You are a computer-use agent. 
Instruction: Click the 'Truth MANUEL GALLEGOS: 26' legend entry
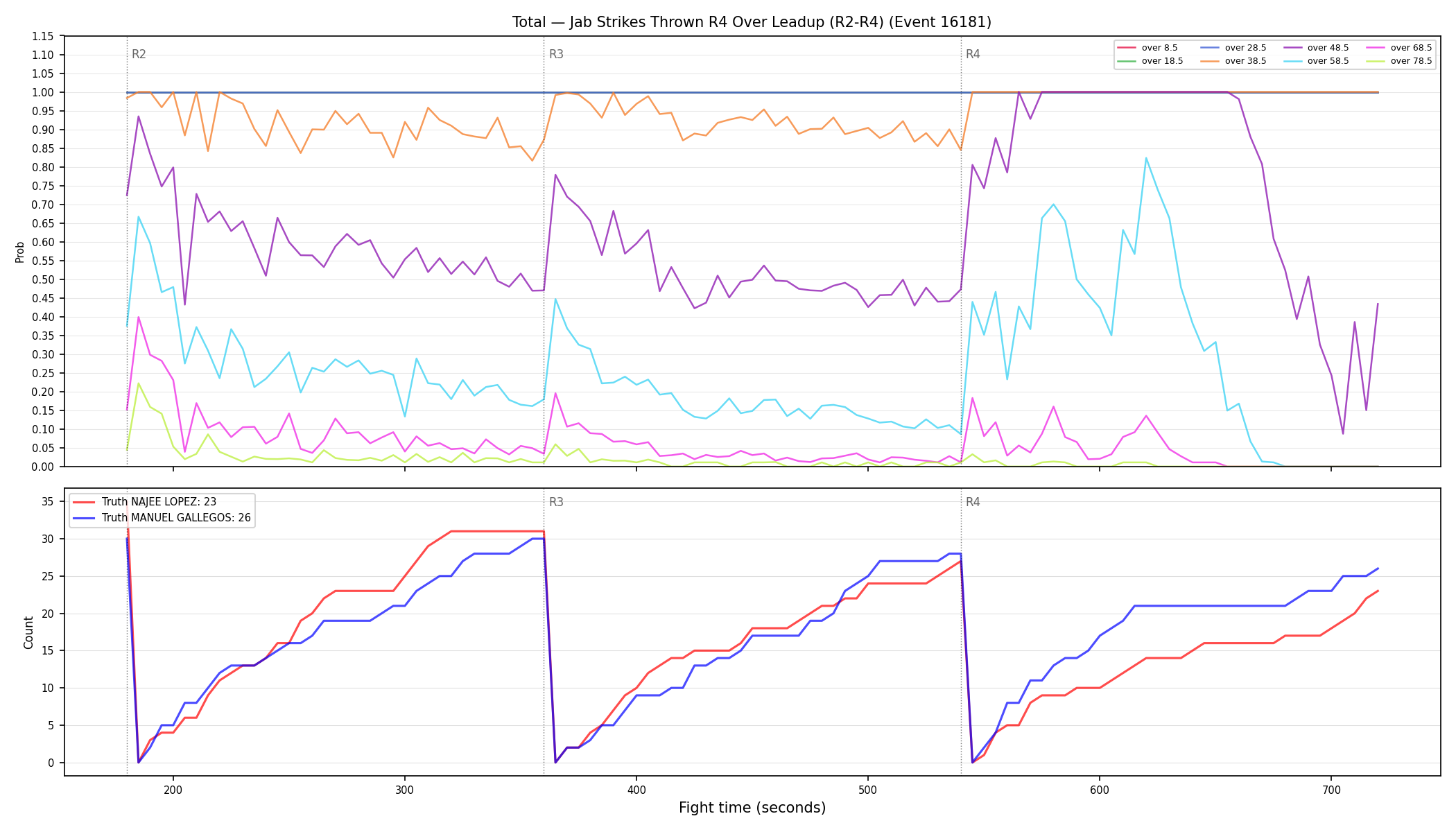(162, 518)
